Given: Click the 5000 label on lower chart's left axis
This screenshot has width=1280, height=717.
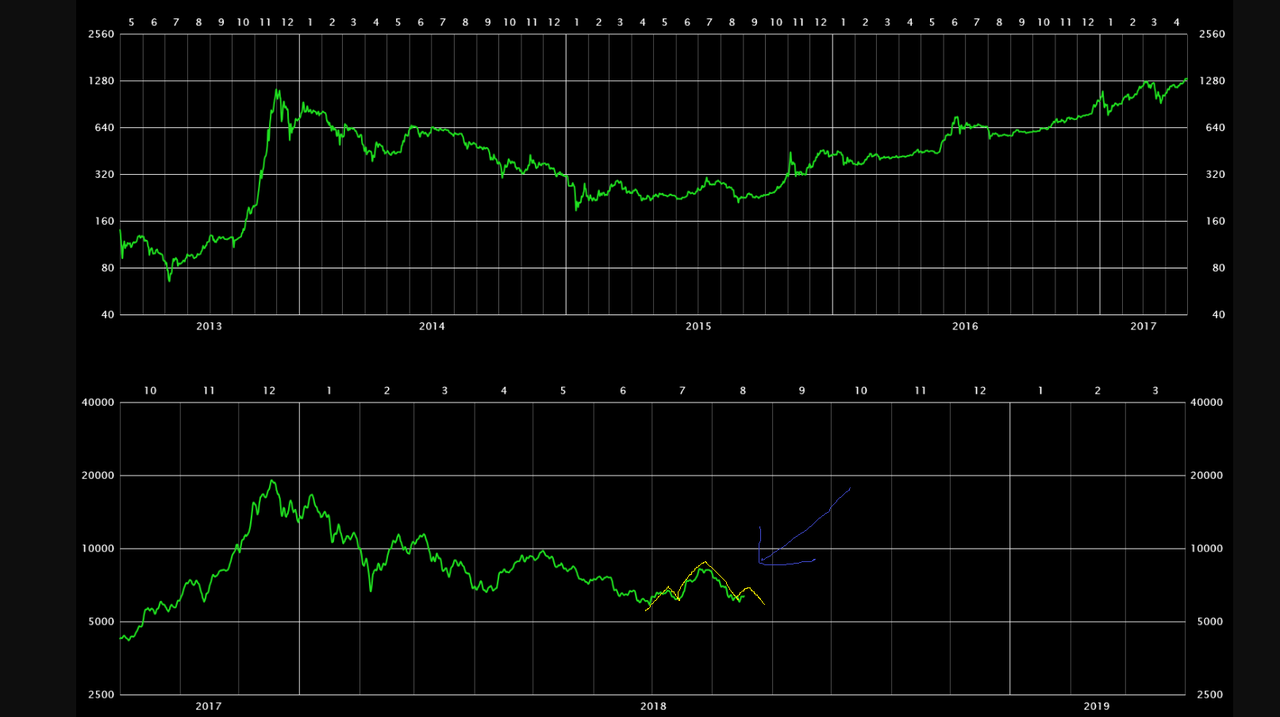Looking at the screenshot, I should tap(103, 622).
